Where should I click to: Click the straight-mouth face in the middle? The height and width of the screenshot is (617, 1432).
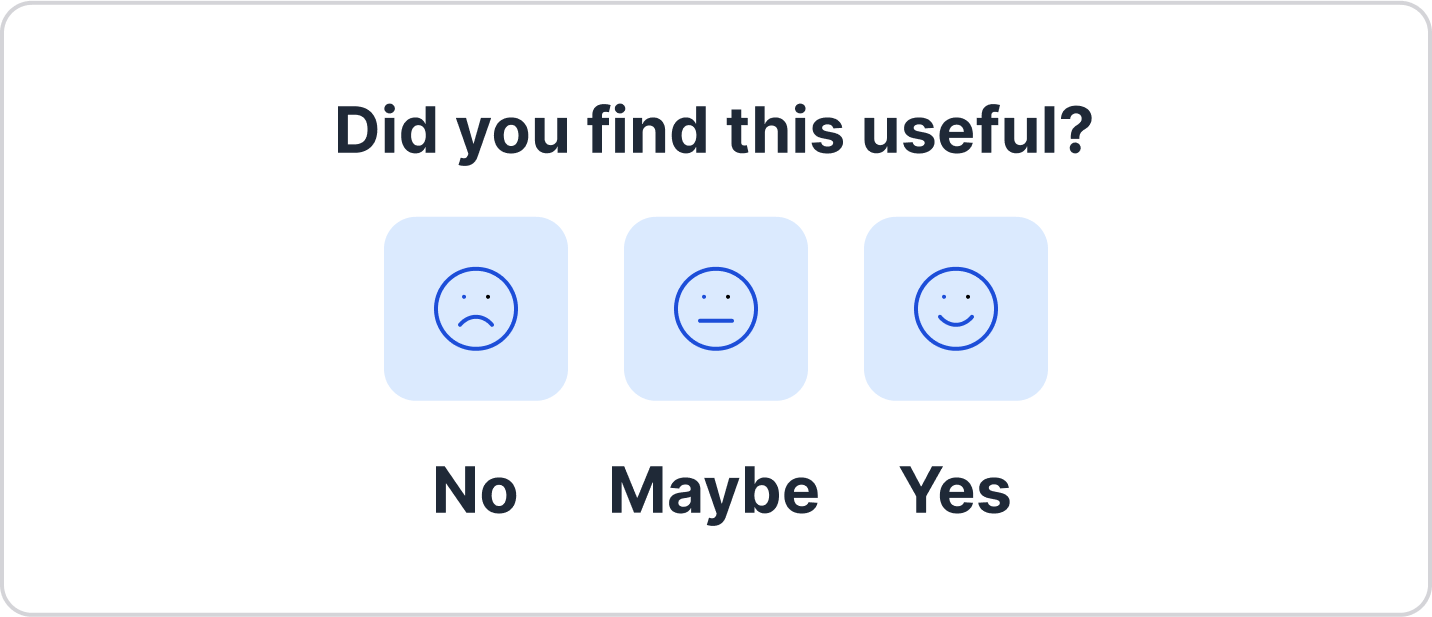click(x=716, y=307)
